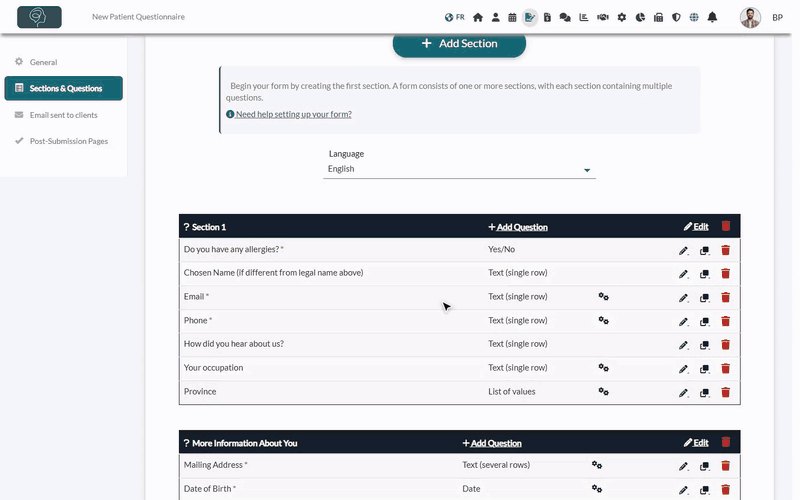Click the 'New Patient Questionnaire' title
Viewport: 800px width, 500px height.
138,17
